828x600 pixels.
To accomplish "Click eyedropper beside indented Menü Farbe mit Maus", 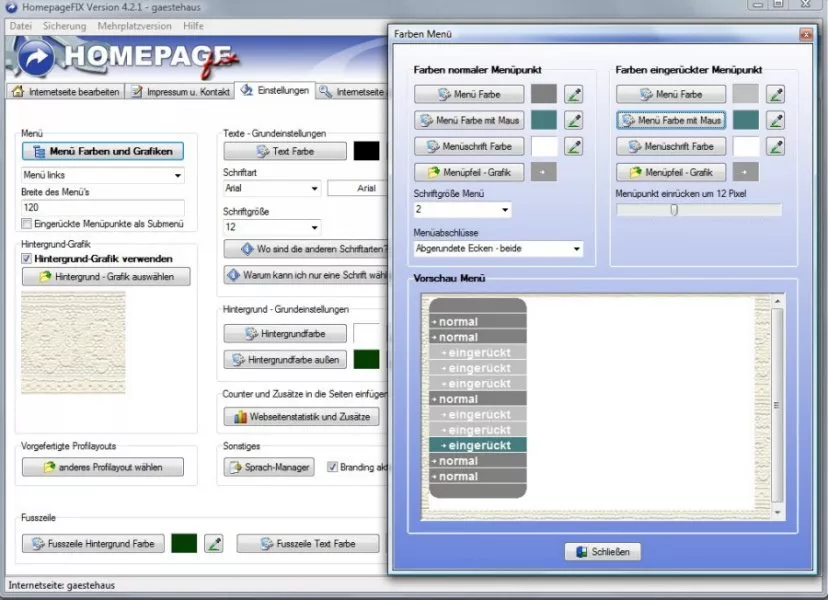I will tap(775, 121).
